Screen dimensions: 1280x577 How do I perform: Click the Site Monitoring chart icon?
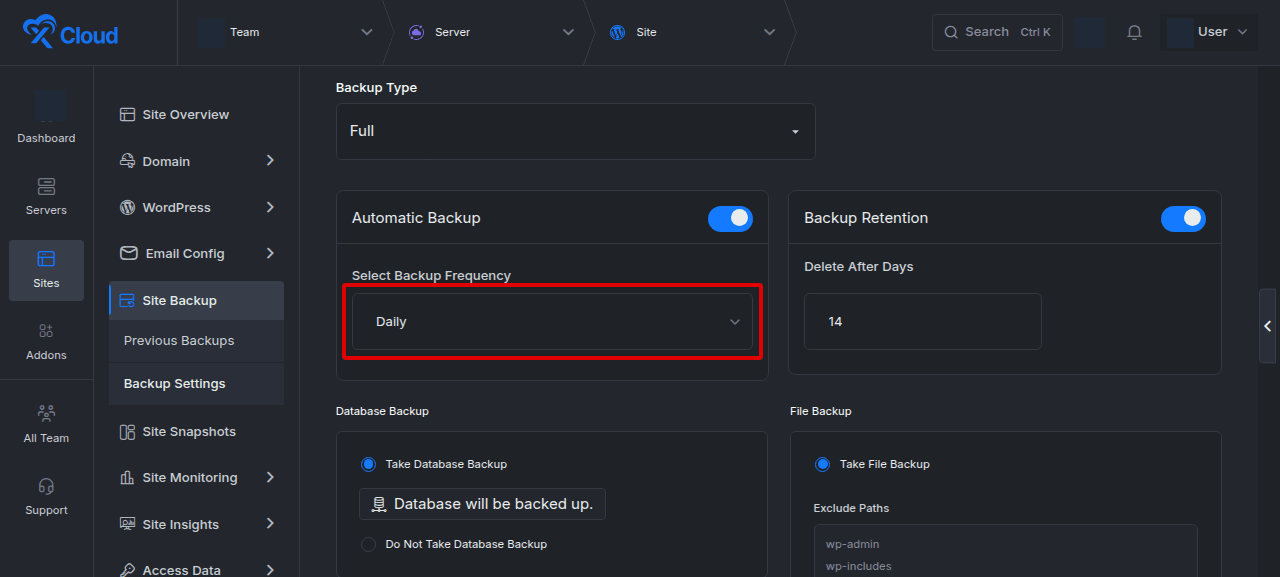(x=127, y=478)
